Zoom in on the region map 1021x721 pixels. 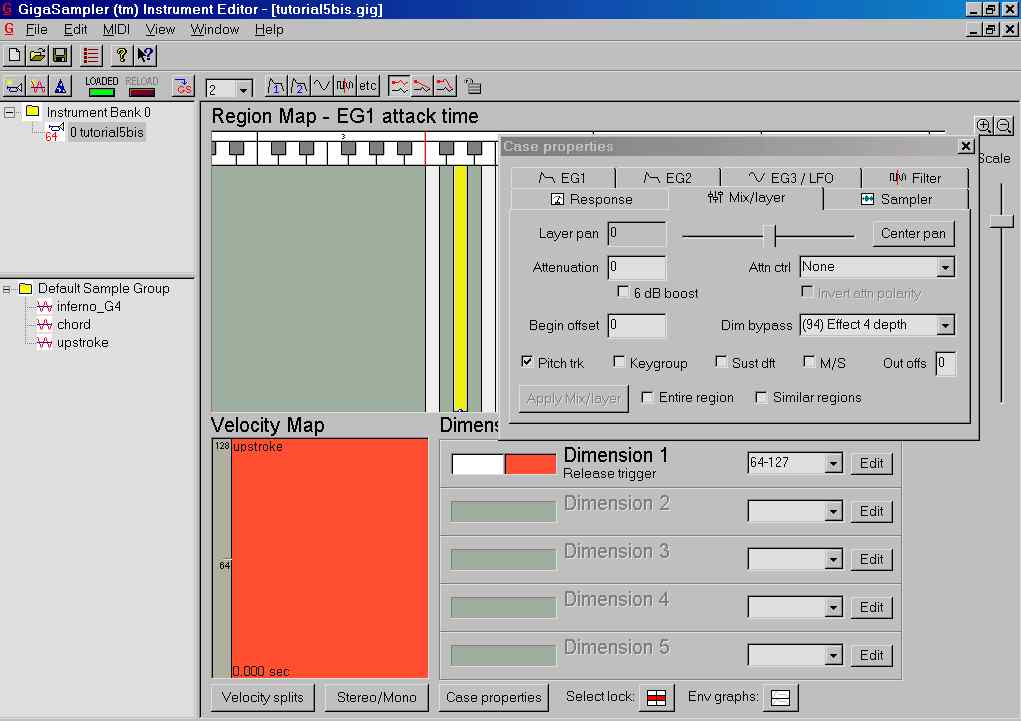coord(983,125)
